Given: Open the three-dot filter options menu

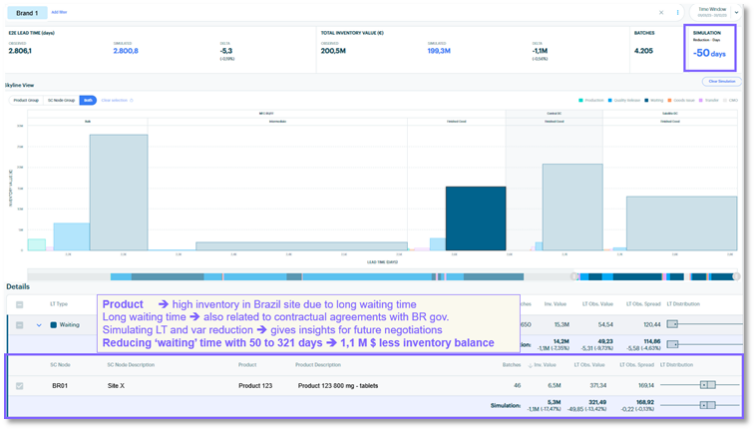Looking at the screenshot, I should (677, 13).
